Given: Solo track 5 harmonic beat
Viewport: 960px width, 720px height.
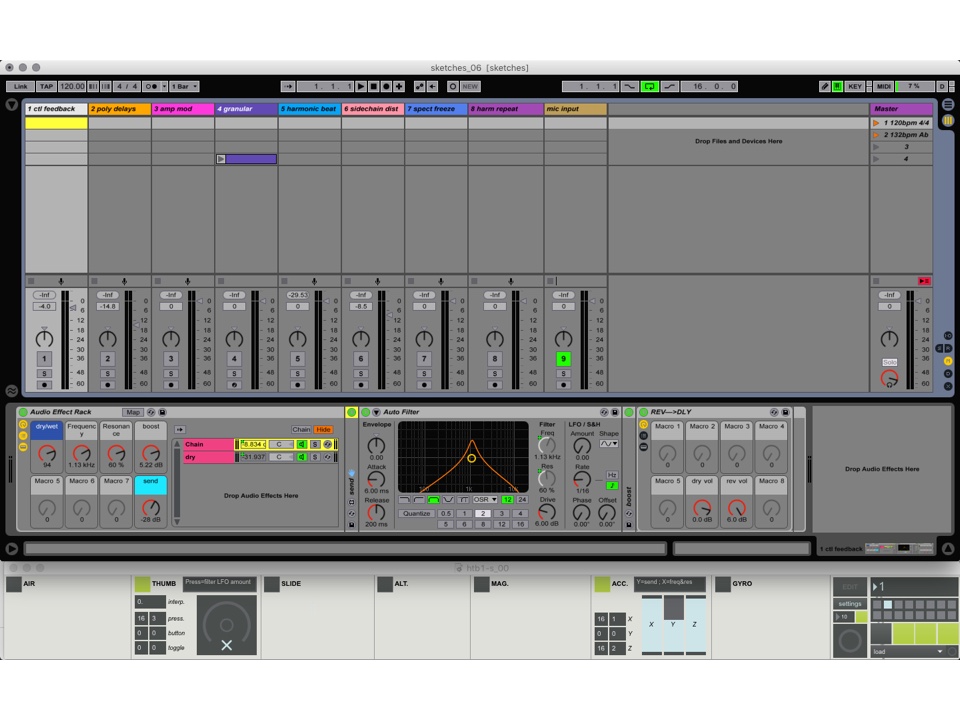Looking at the screenshot, I should (x=298, y=373).
